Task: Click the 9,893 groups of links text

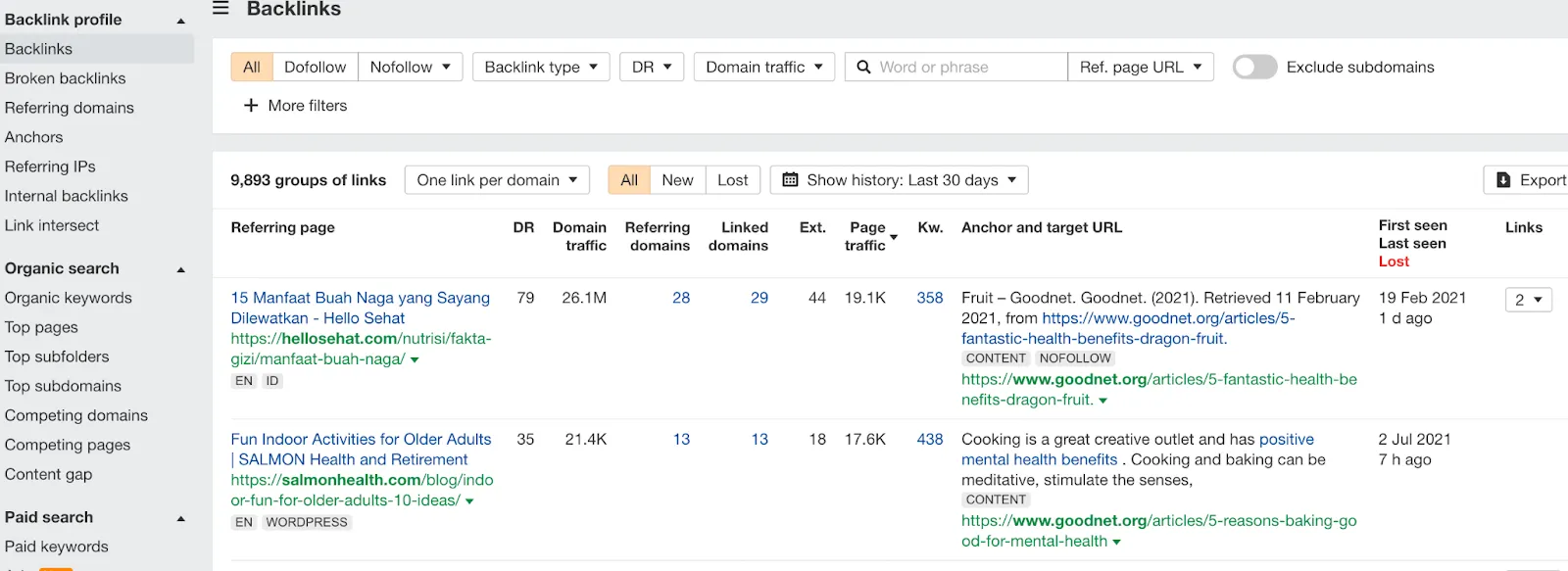Action: click(309, 180)
